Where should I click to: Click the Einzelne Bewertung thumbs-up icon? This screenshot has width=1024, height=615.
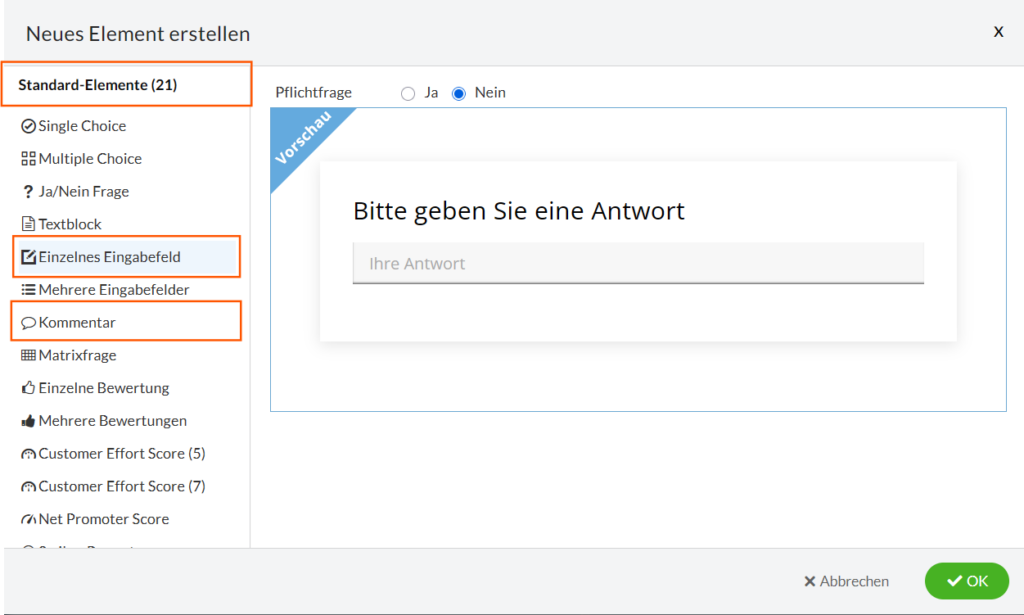[x=29, y=388]
